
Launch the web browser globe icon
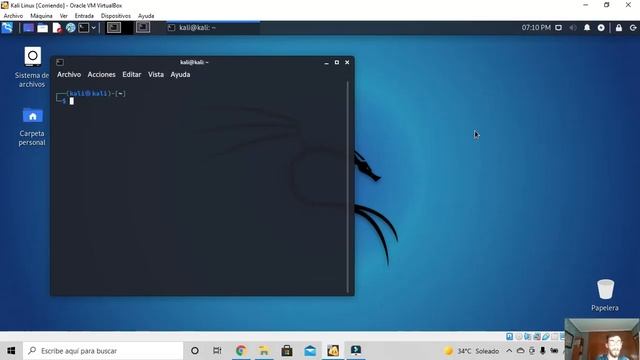click(71, 28)
